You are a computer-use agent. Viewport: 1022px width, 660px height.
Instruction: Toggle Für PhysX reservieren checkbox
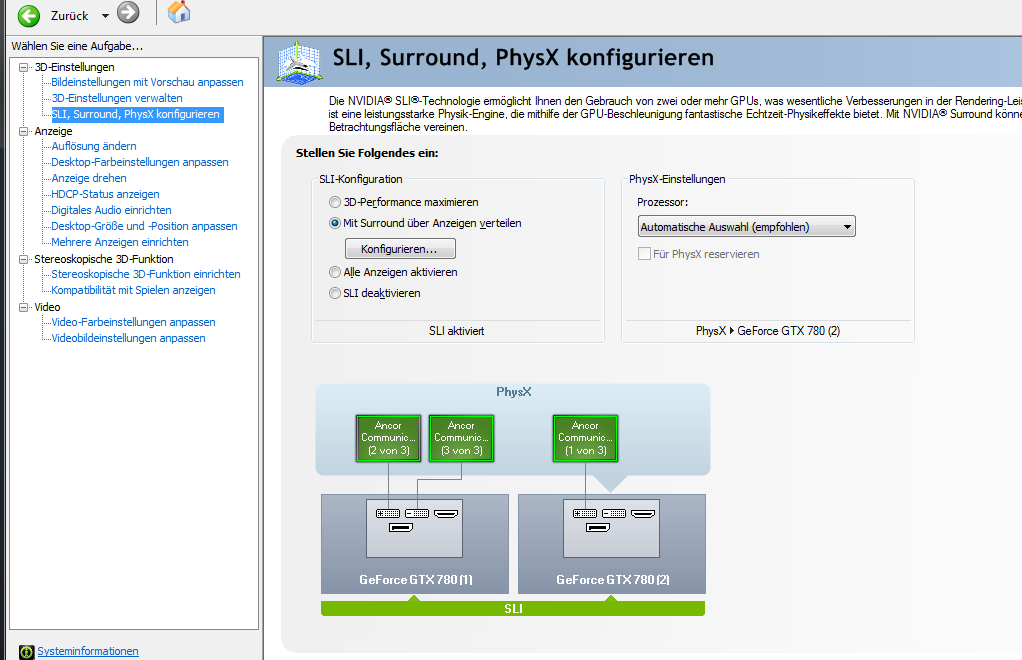click(x=644, y=253)
